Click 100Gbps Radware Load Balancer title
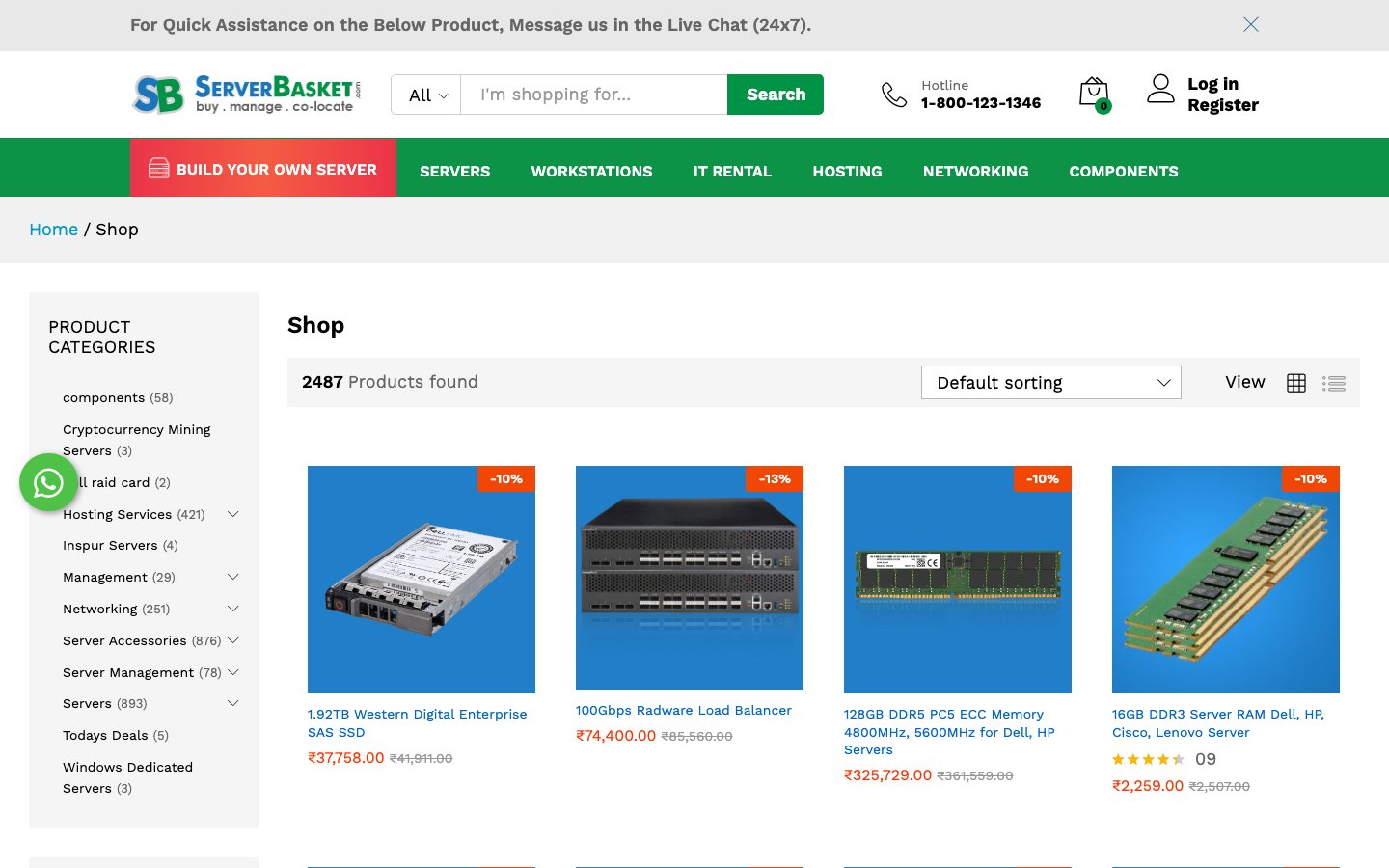The width and height of the screenshot is (1389, 868). [x=684, y=710]
